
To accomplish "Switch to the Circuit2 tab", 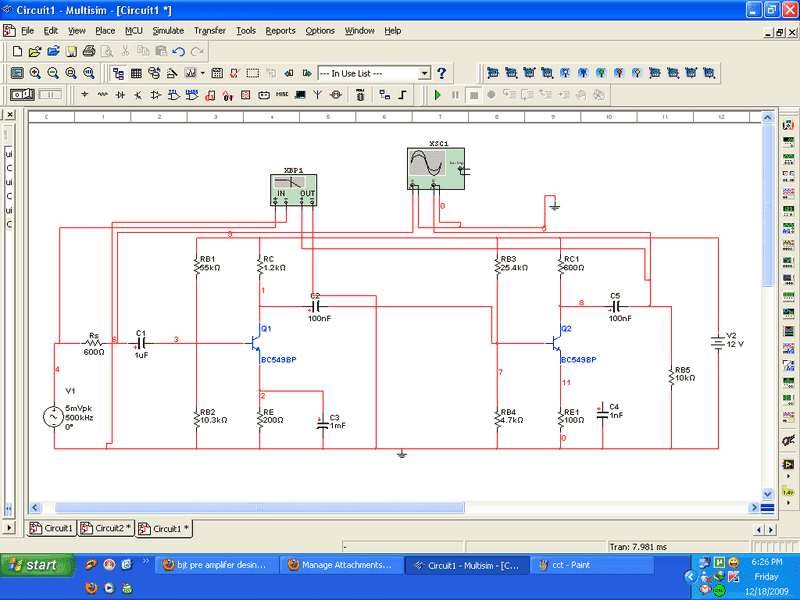I will (x=105, y=528).
